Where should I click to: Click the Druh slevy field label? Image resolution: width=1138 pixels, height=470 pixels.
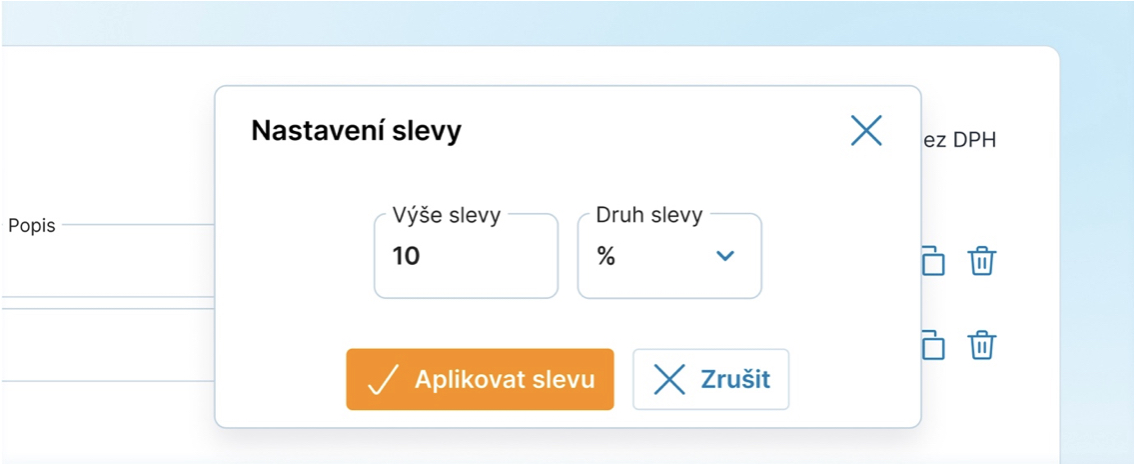649,214
